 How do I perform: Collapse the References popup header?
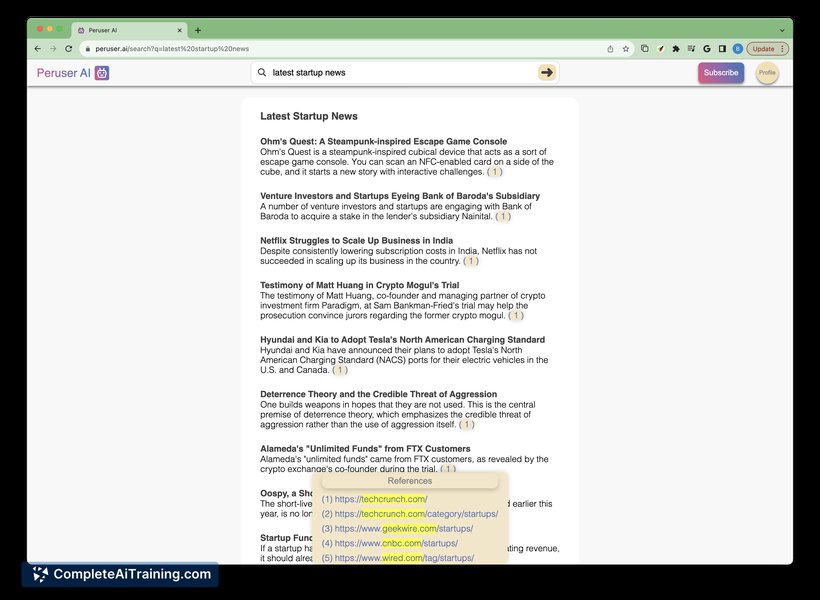point(410,481)
